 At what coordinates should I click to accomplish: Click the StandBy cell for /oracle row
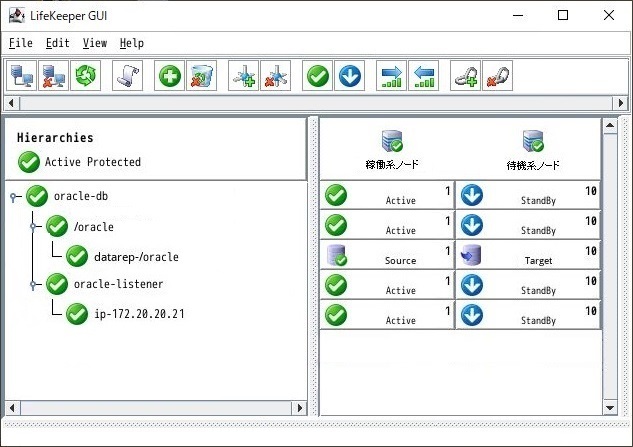[x=528, y=225]
